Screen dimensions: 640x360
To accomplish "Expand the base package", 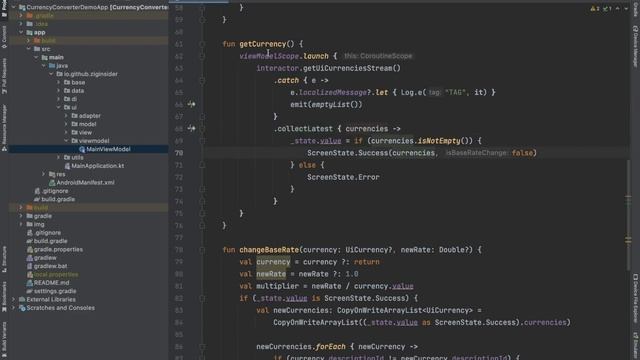I will coord(58,82).
